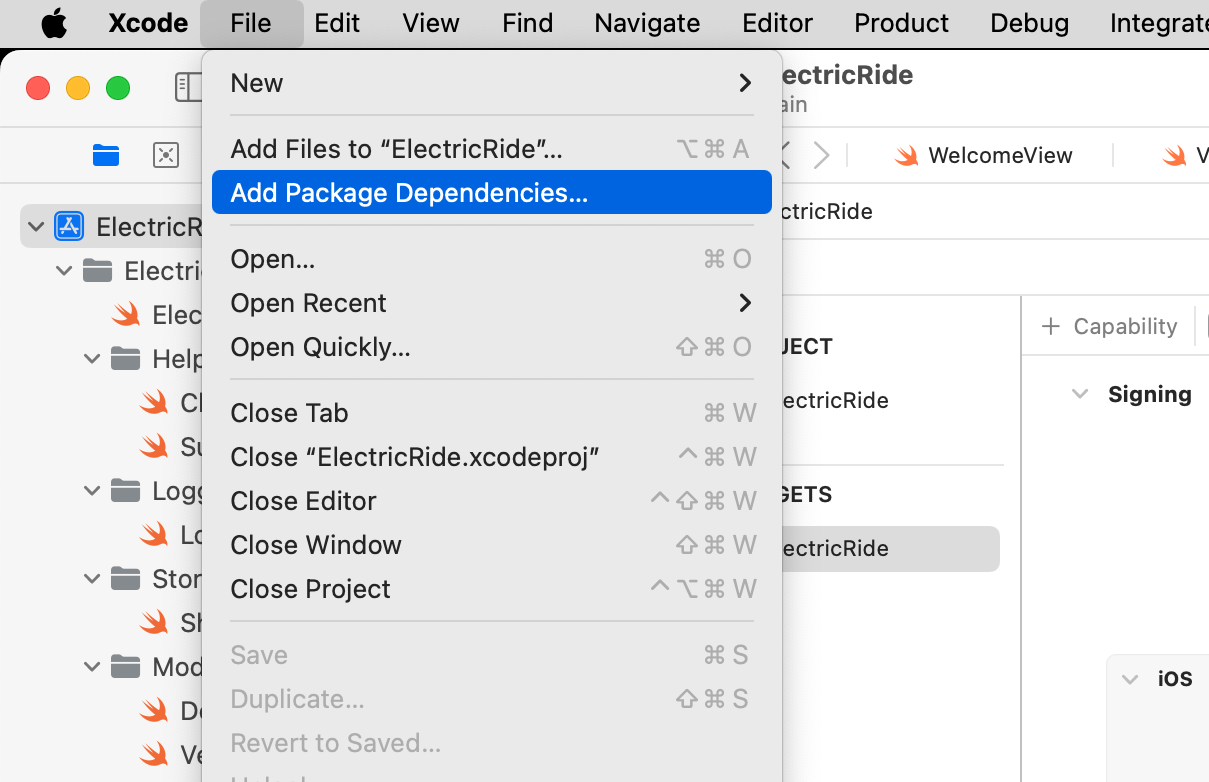This screenshot has width=1209, height=782.
Task: Expand the Open Recent submenu
Action: (x=744, y=303)
